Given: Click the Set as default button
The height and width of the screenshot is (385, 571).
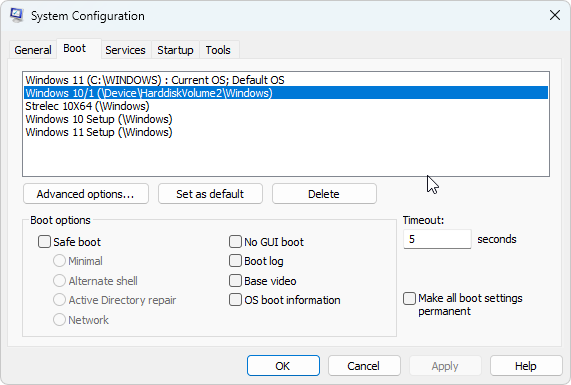Looking at the screenshot, I should tap(210, 194).
